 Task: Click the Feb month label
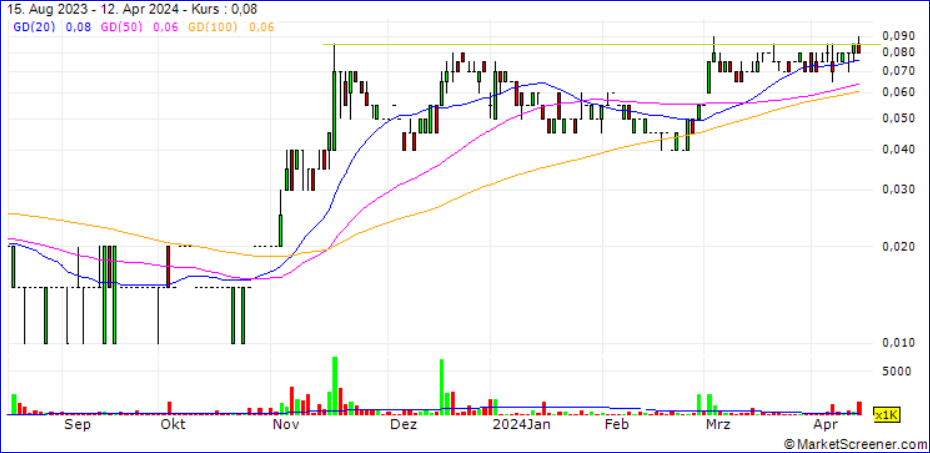pos(616,425)
